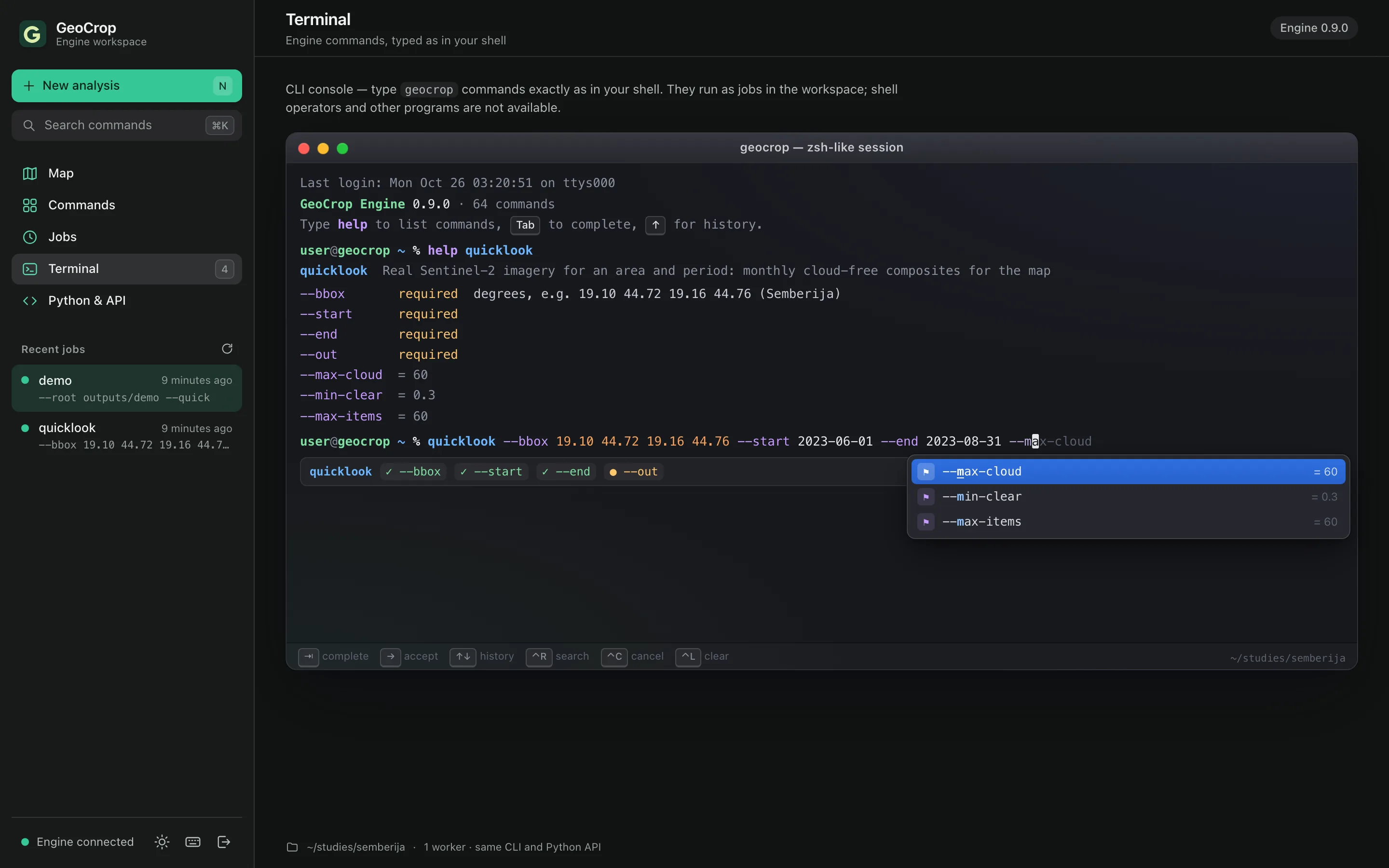Start a New analysis
Screen dimensions: 1389x868
click(126, 85)
